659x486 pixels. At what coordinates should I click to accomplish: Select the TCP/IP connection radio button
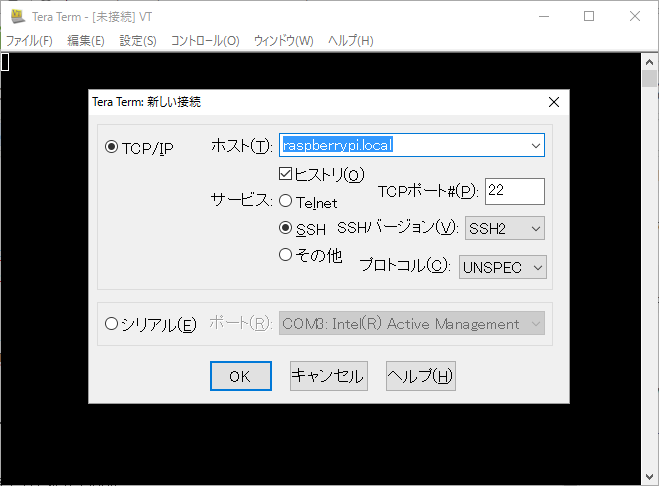click(111, 147)
